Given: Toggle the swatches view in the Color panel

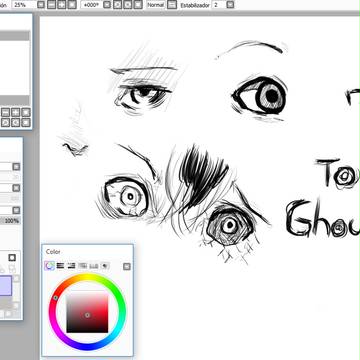Looking at the screenshot, I should coord(94,266).
